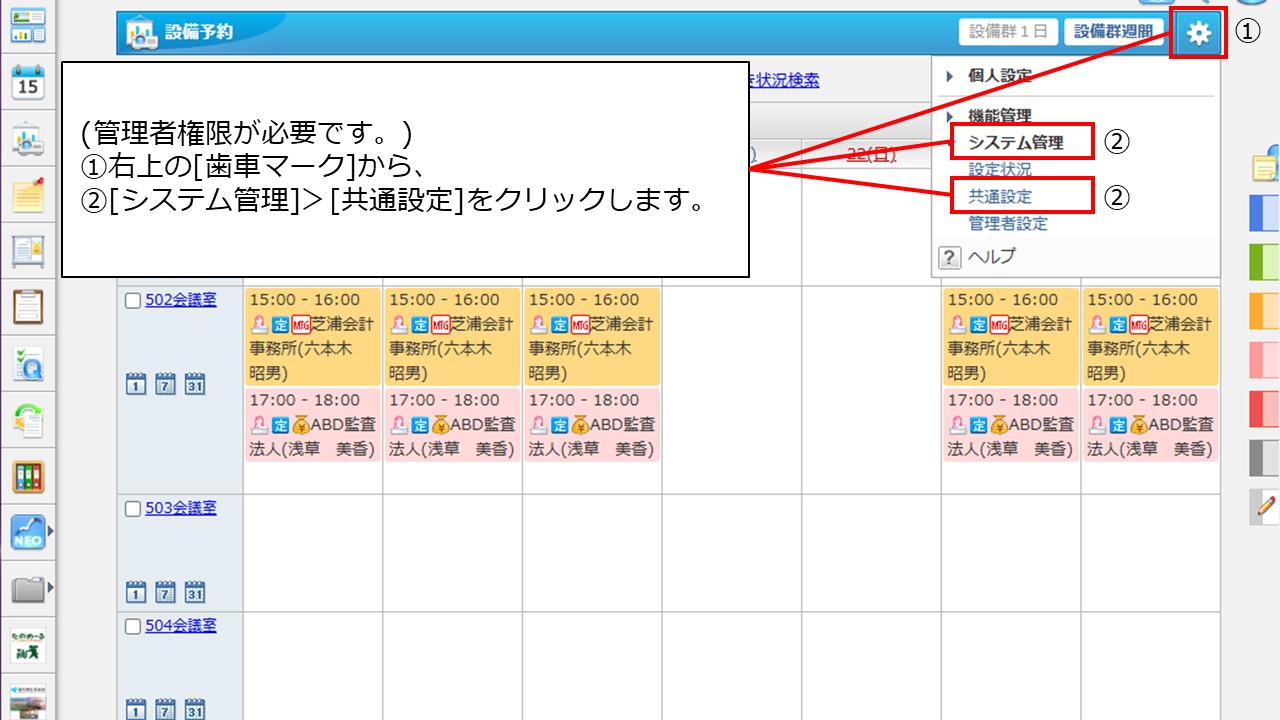Viewport: 1280px width, 720px height.
Task: Select the blue color swatch on right edge
Action: (x=1265, y=213)
